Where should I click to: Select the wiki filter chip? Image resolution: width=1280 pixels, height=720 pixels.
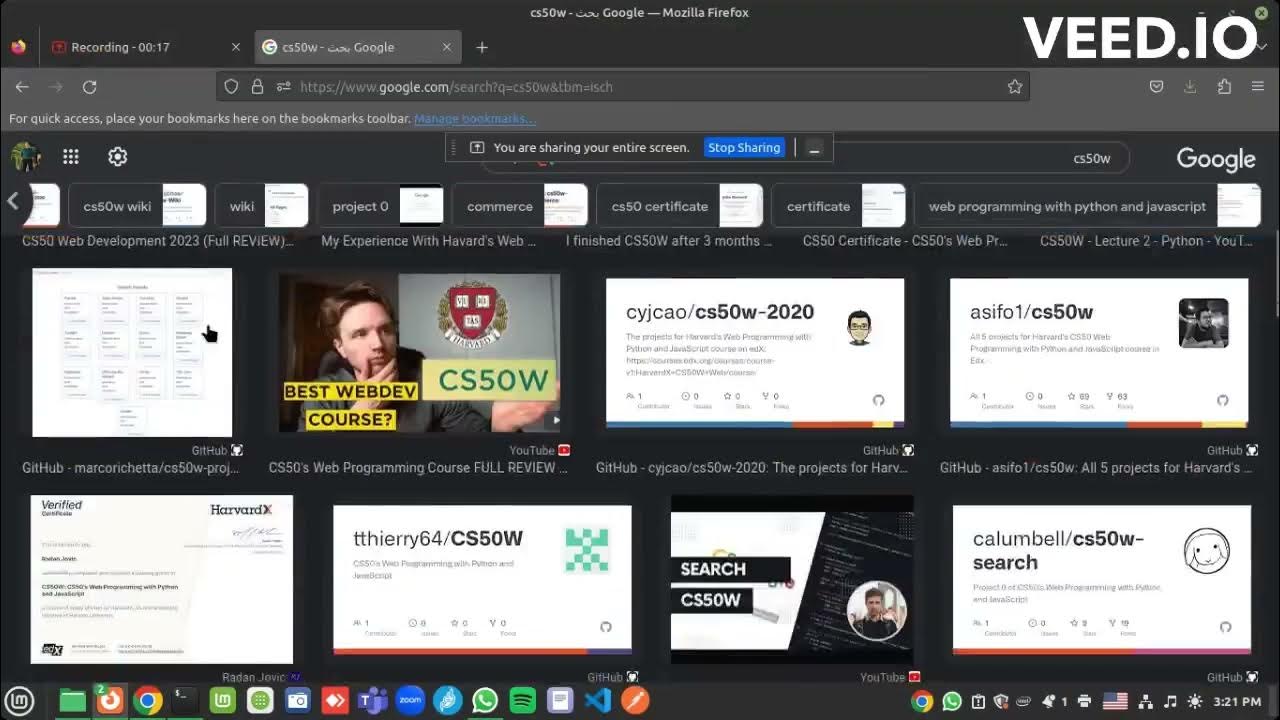[x=261, y=206]
